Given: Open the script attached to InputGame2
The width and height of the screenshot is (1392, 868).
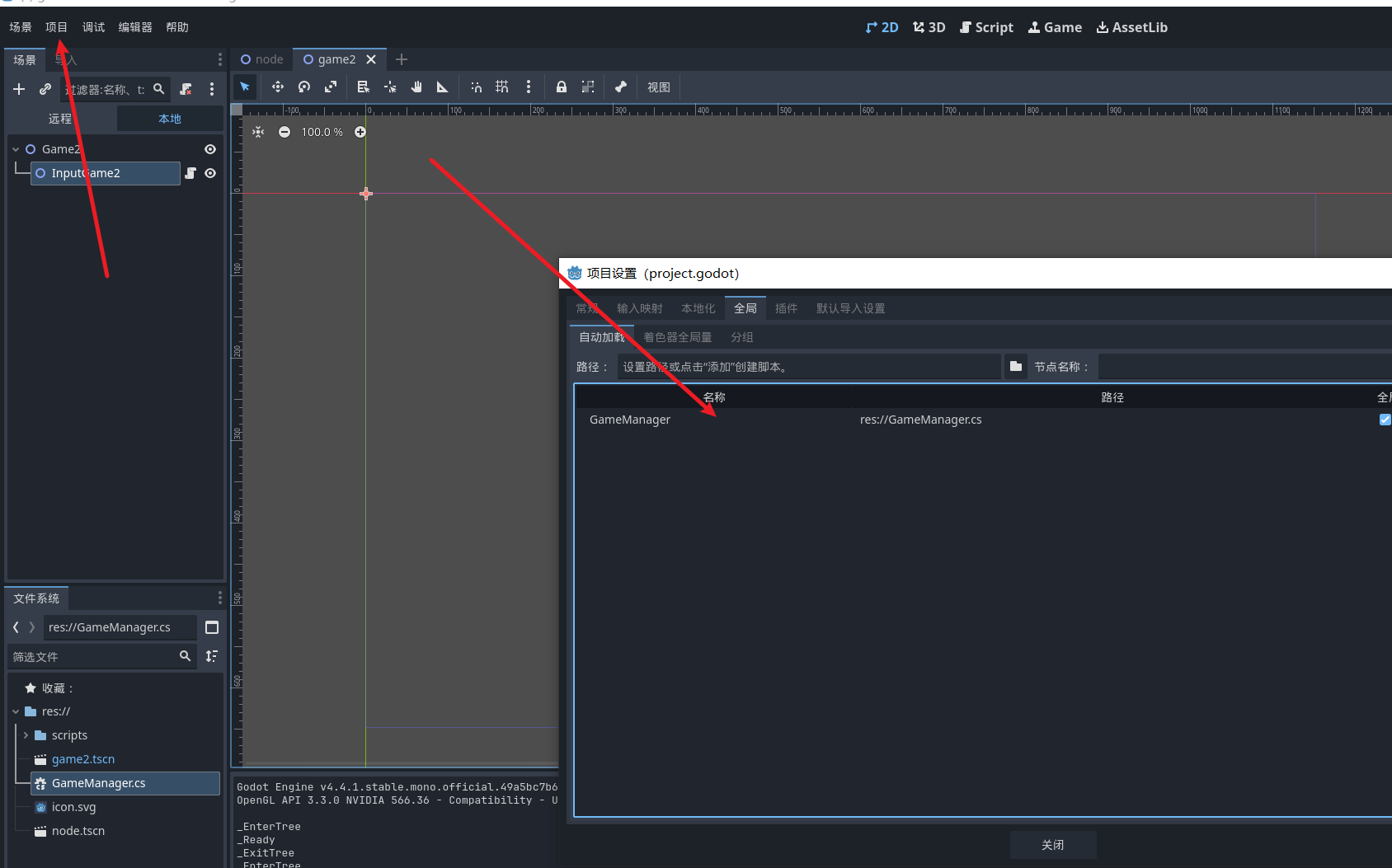Looking at the screenshot, I should point(190,173).
